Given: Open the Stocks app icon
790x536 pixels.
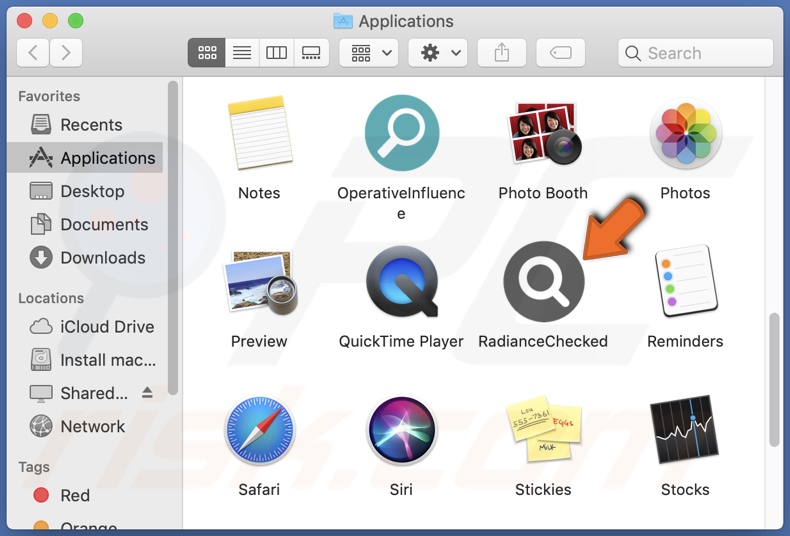Looking at the screenshot, I should point(685,429).
